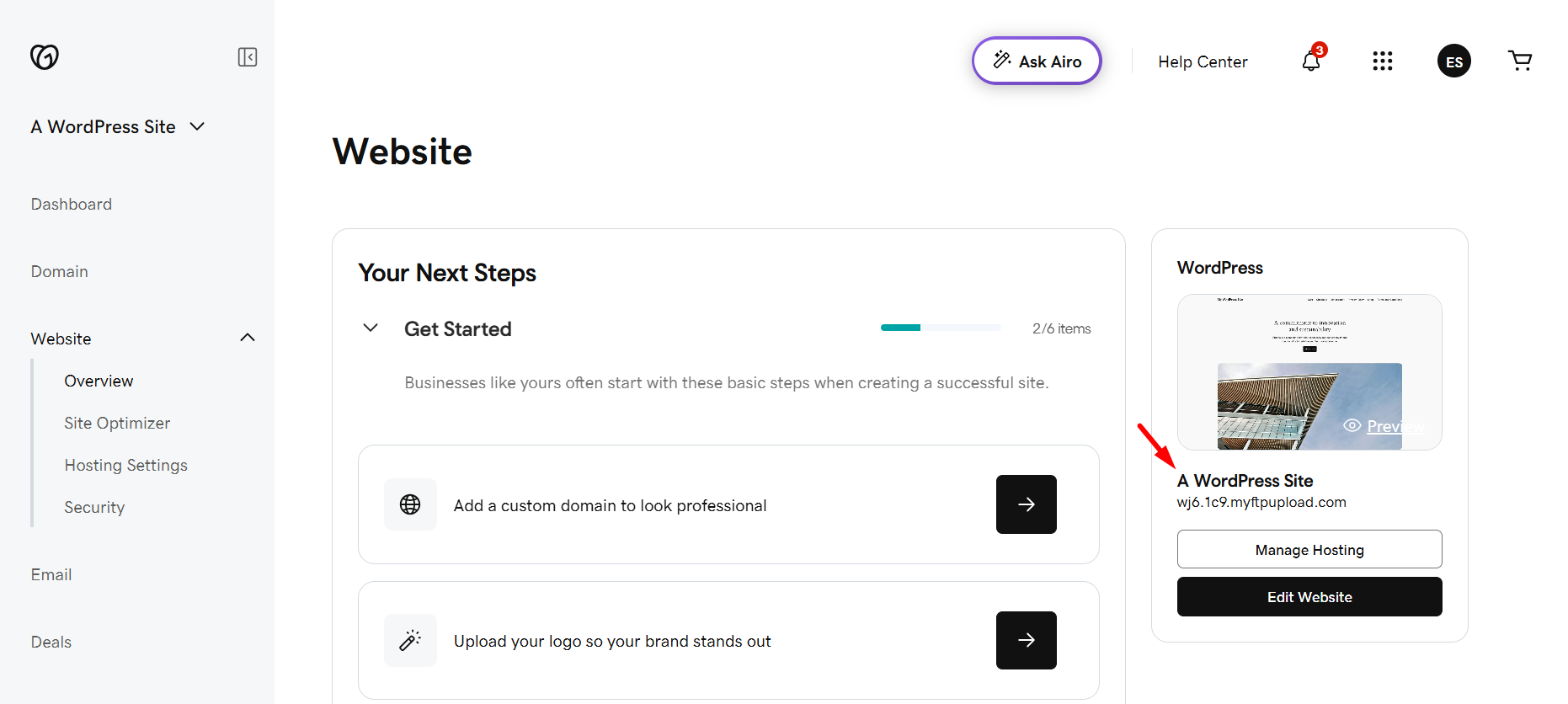Click the Get Started progress bar
The height and width of the screenshot is (704, 1568).
(x=941, y=328)
